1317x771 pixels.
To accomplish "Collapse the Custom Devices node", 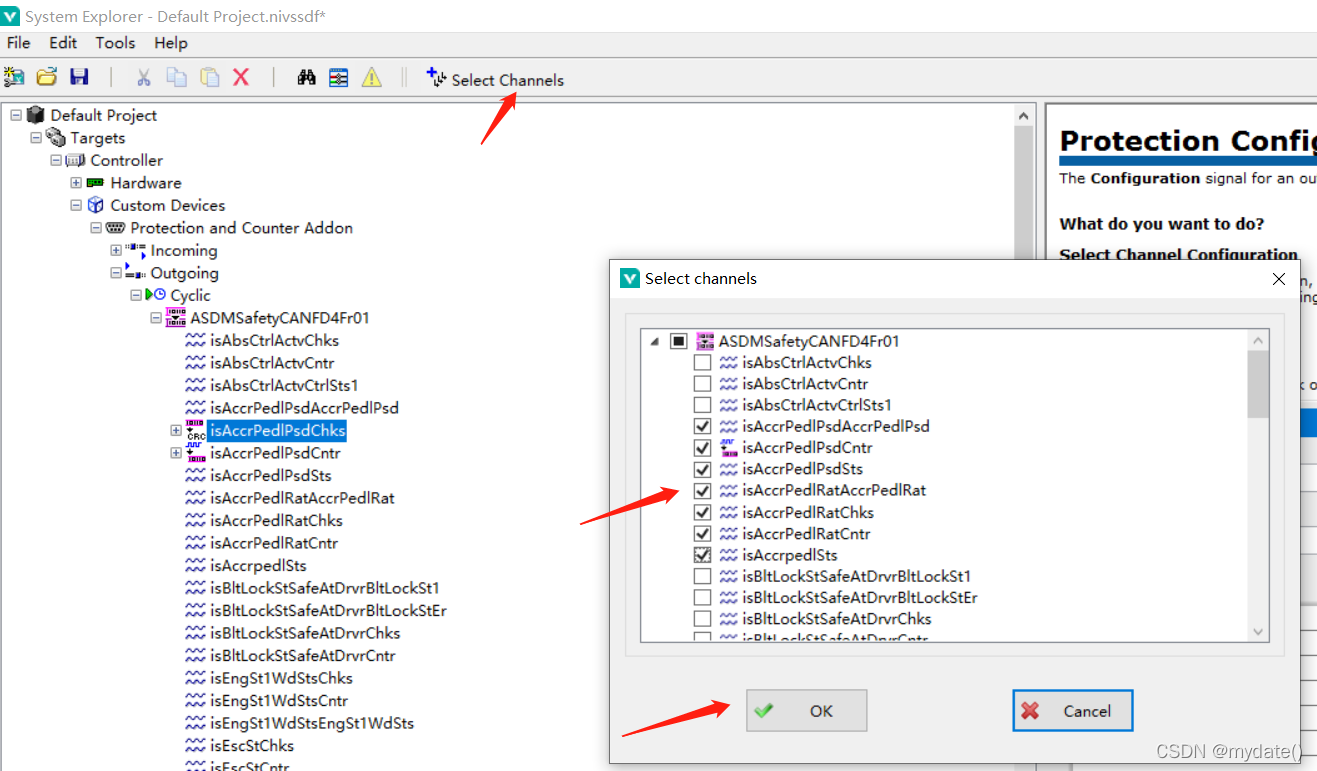I will (76, 205).
